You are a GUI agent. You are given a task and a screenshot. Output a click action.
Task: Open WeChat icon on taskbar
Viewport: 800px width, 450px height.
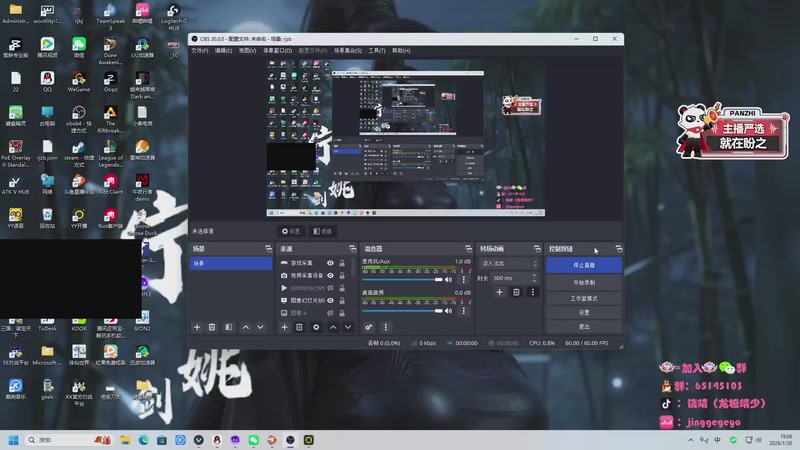tap(254, 440)
